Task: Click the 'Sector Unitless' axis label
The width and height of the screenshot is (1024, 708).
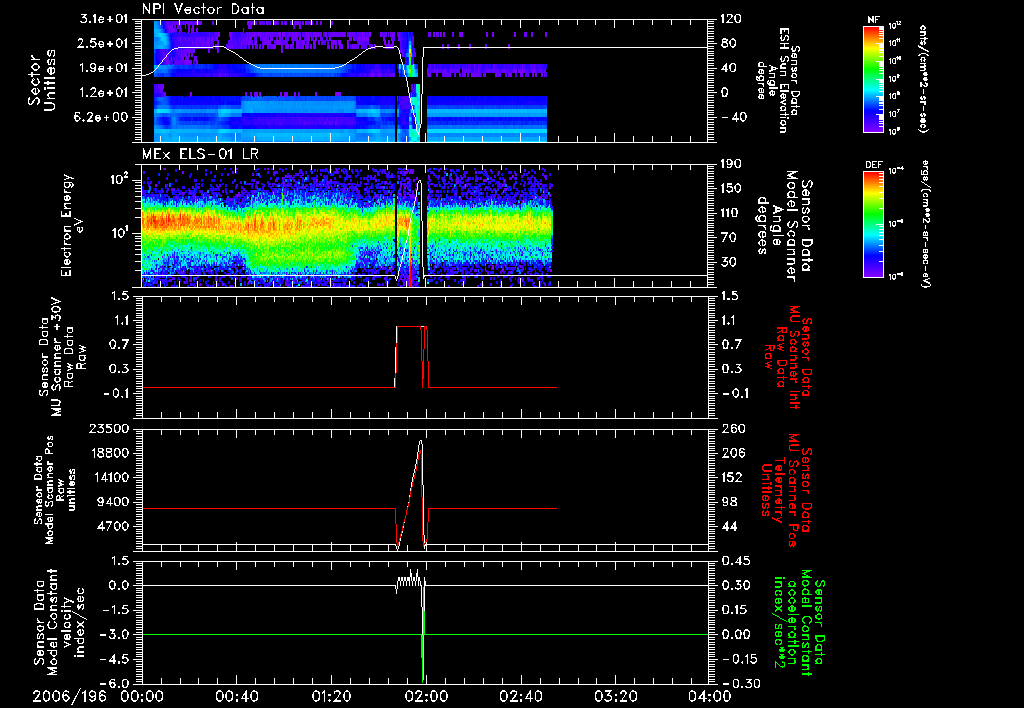Action: (41, 80)
